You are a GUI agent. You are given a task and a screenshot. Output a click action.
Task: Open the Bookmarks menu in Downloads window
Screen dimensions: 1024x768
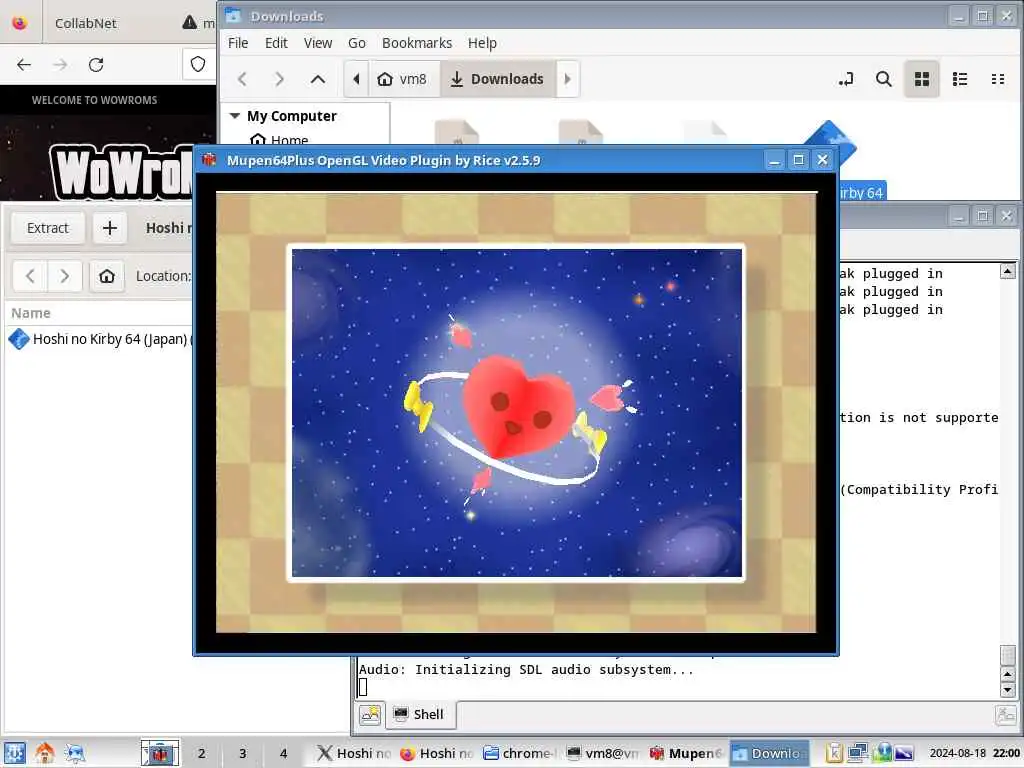(x=417, y=43)
